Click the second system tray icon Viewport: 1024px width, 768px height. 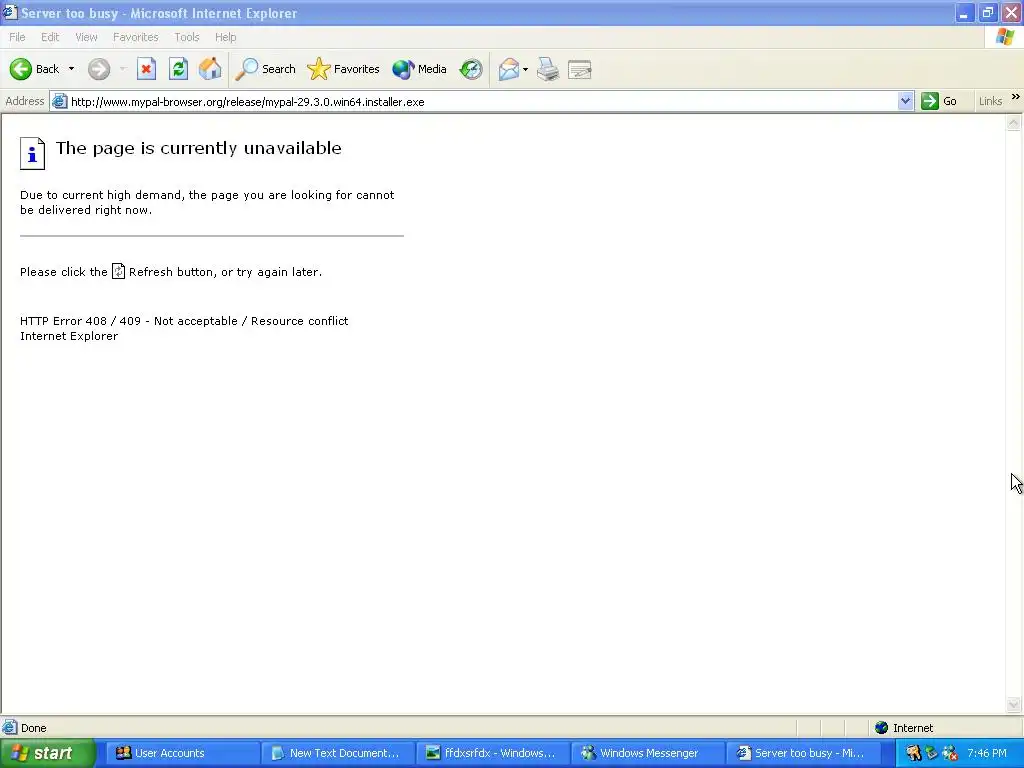point(932,753)
